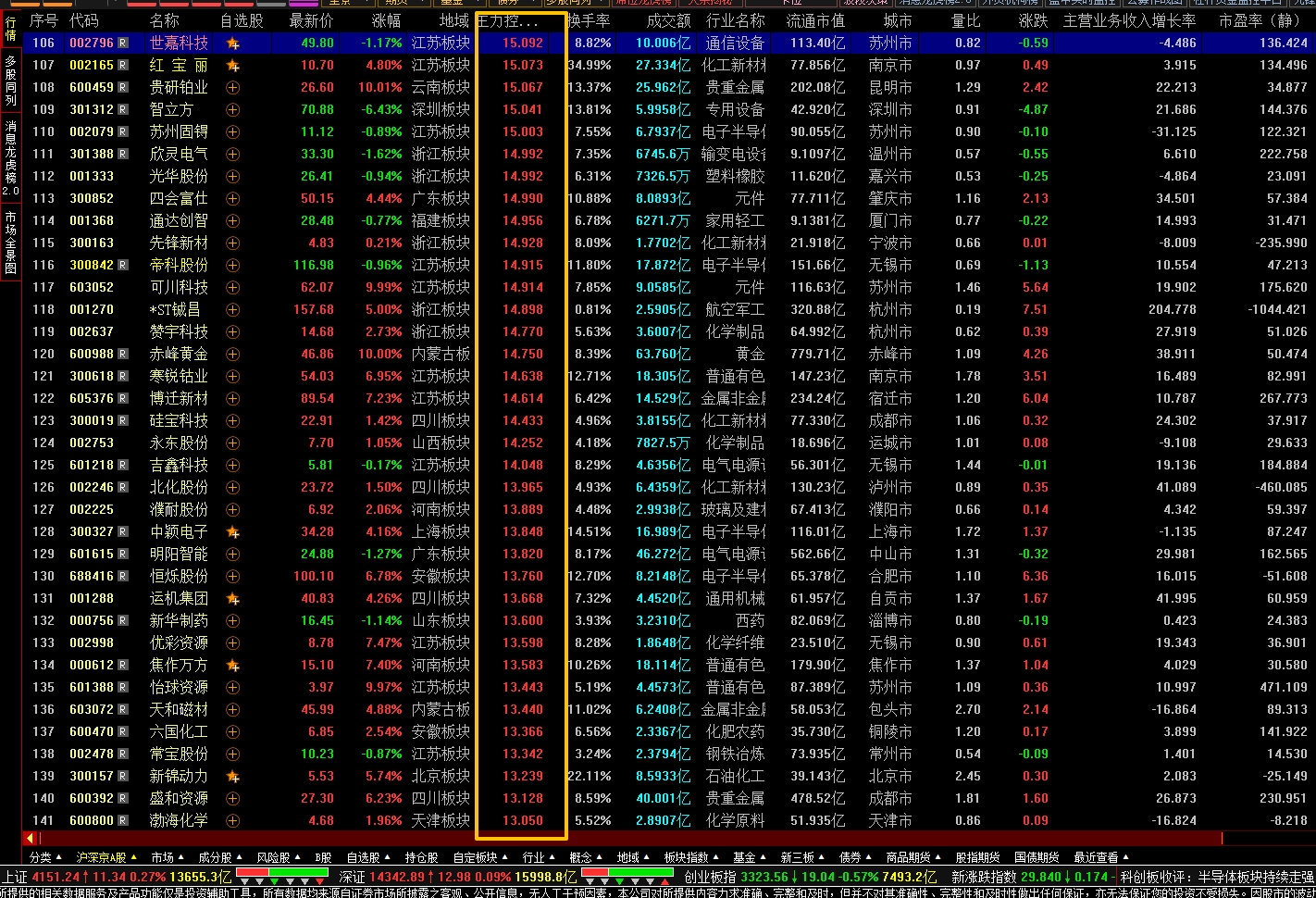Add 博迁新材 to 自选股 via plus
Image resolution: width=1316 pixels, height=898 pixels.
point(232,398)
